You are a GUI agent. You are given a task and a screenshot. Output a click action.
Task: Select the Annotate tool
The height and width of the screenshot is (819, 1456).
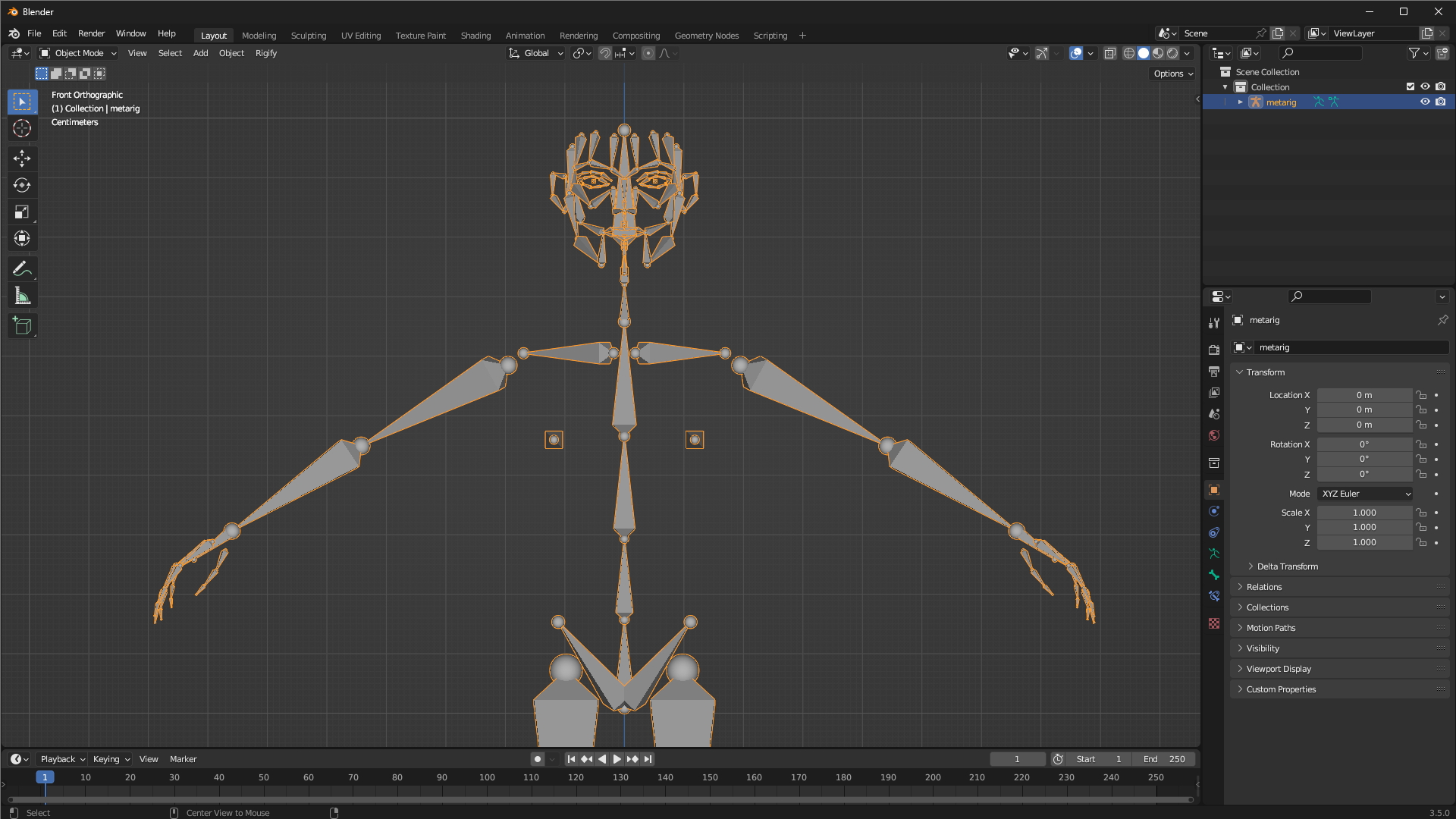[22, 268]
